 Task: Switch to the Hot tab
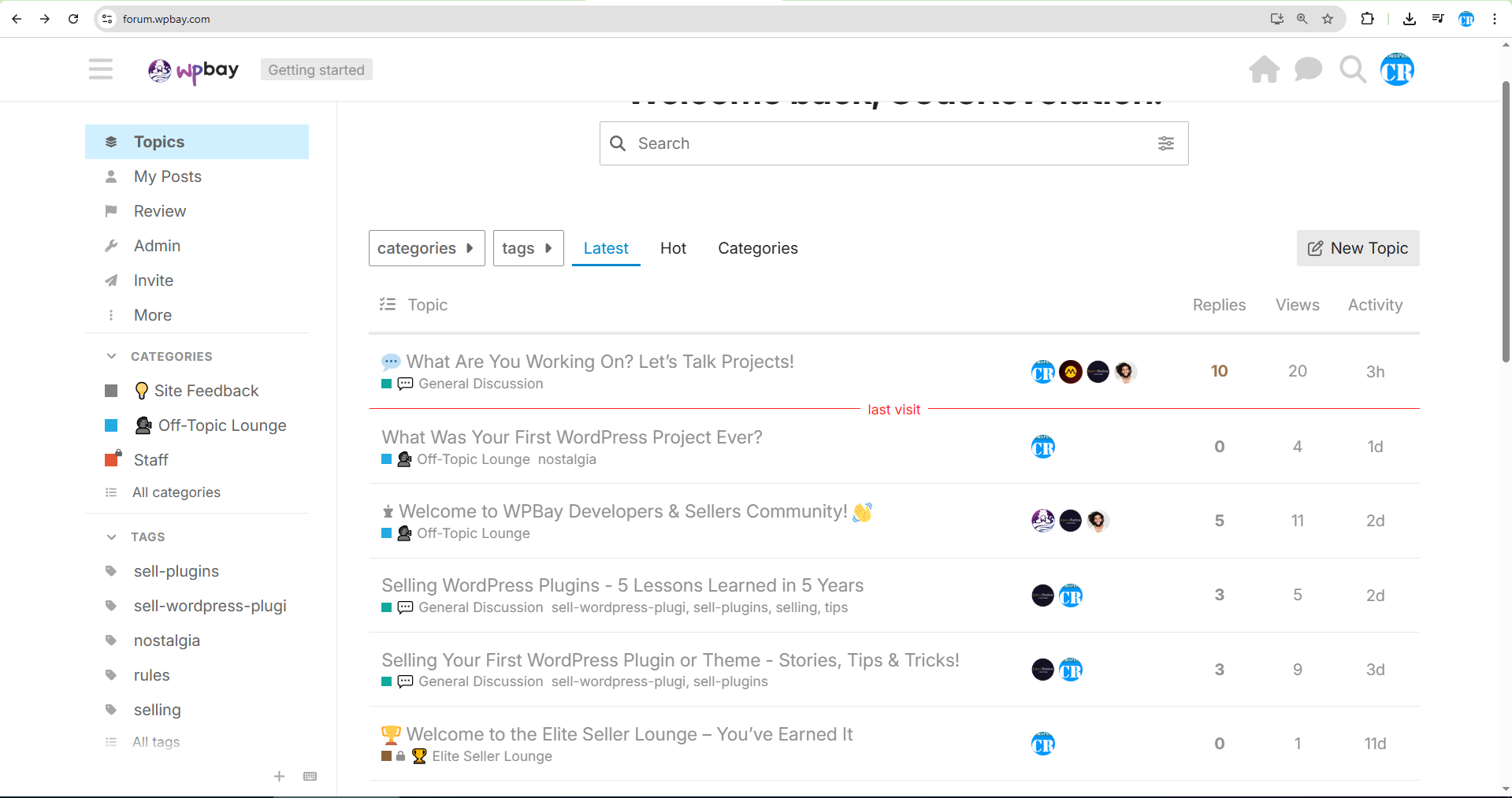tap(673, 248)
